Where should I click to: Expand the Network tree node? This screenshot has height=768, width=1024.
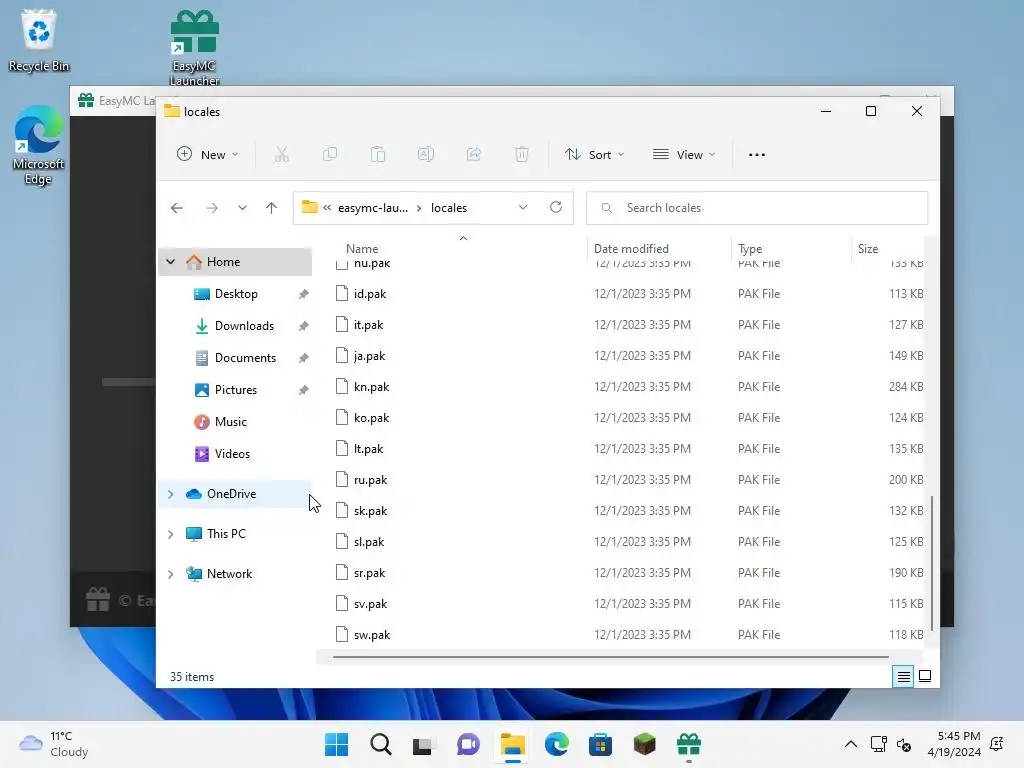[x=170, y=574]
